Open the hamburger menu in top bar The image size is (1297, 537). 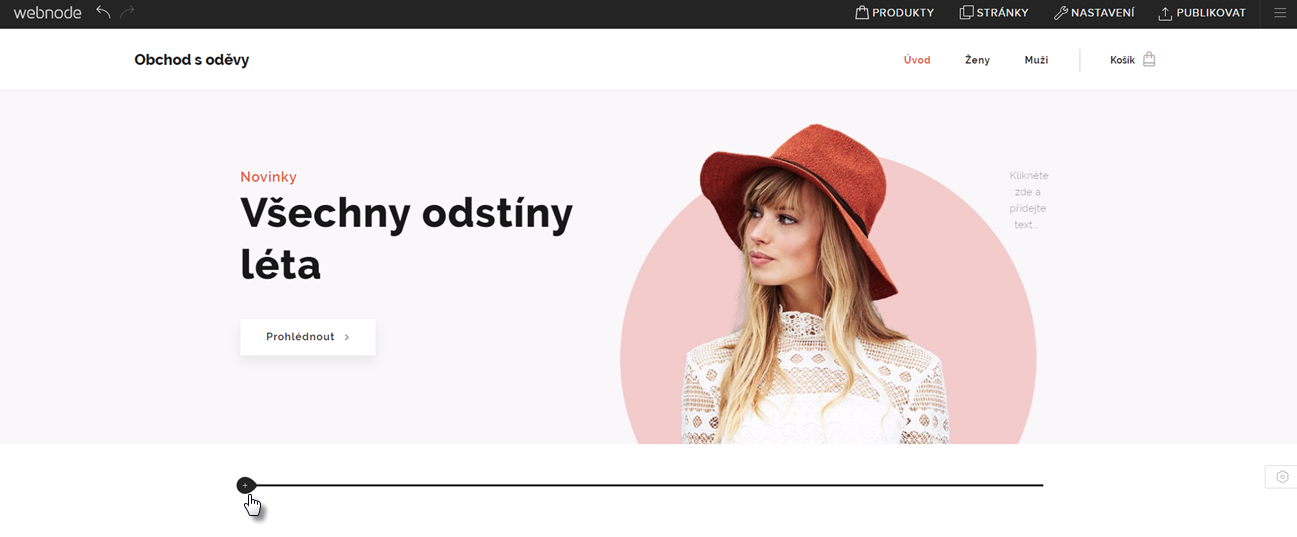(1280, 13)
